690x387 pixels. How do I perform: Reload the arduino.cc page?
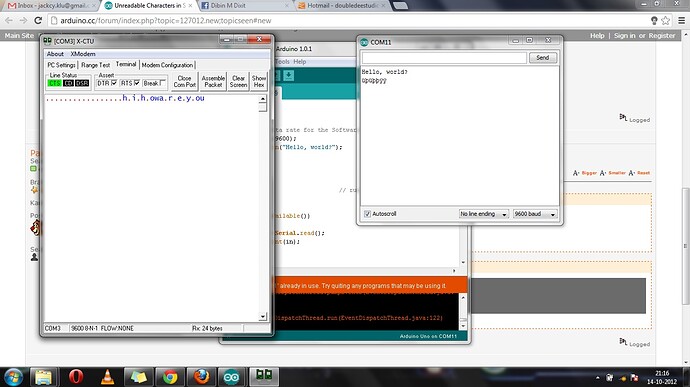click(x=38, y=21)
